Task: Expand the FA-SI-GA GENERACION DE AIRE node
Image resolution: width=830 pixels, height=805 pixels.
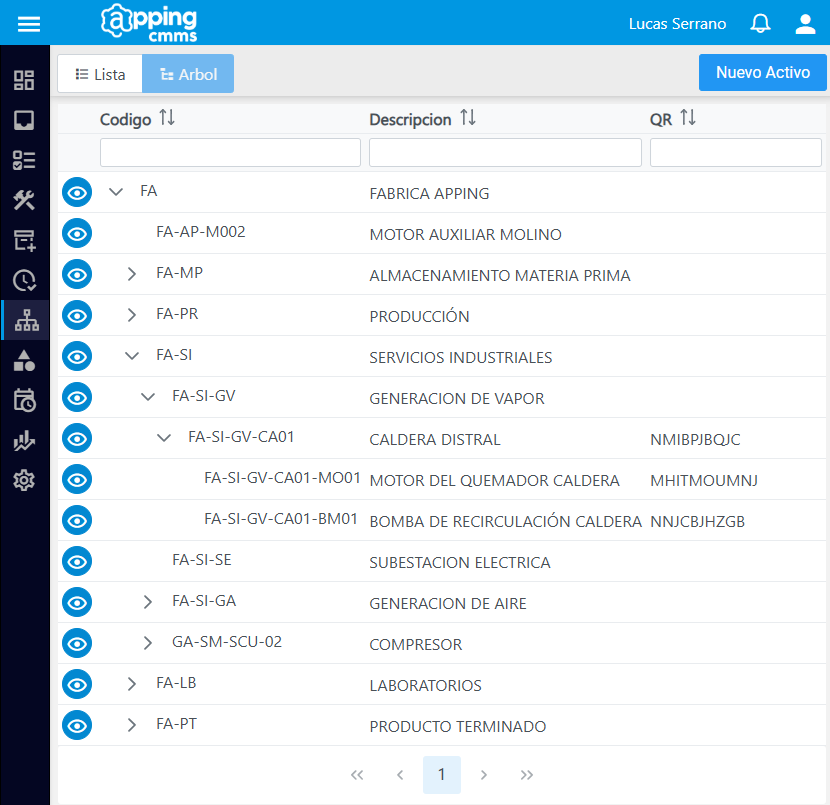Action: tap(147, 602)
